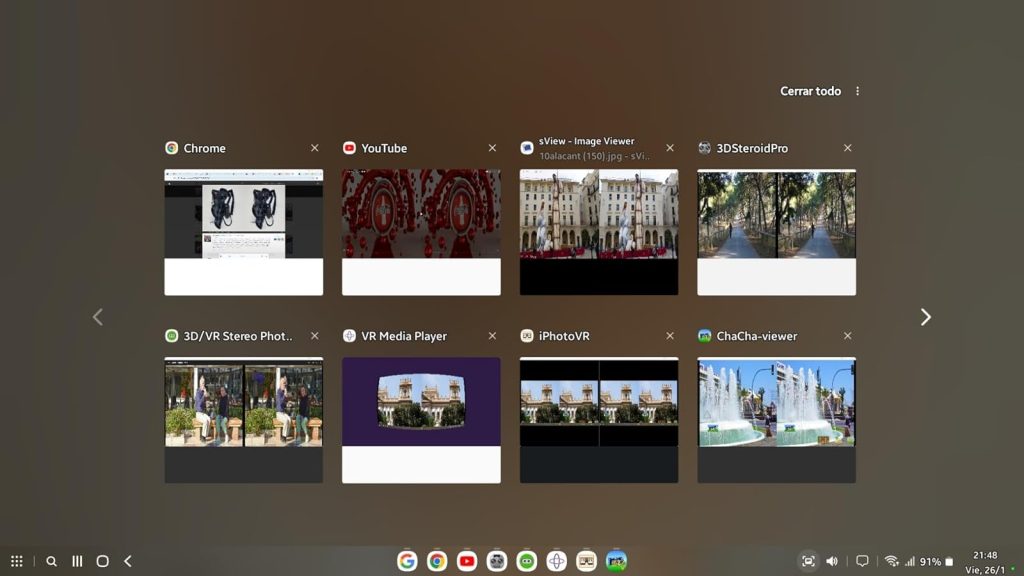Viewport: 1024px width, 576px height.
Task: Open iPhotoVR from the taskbar
Action: pos(586,561)
